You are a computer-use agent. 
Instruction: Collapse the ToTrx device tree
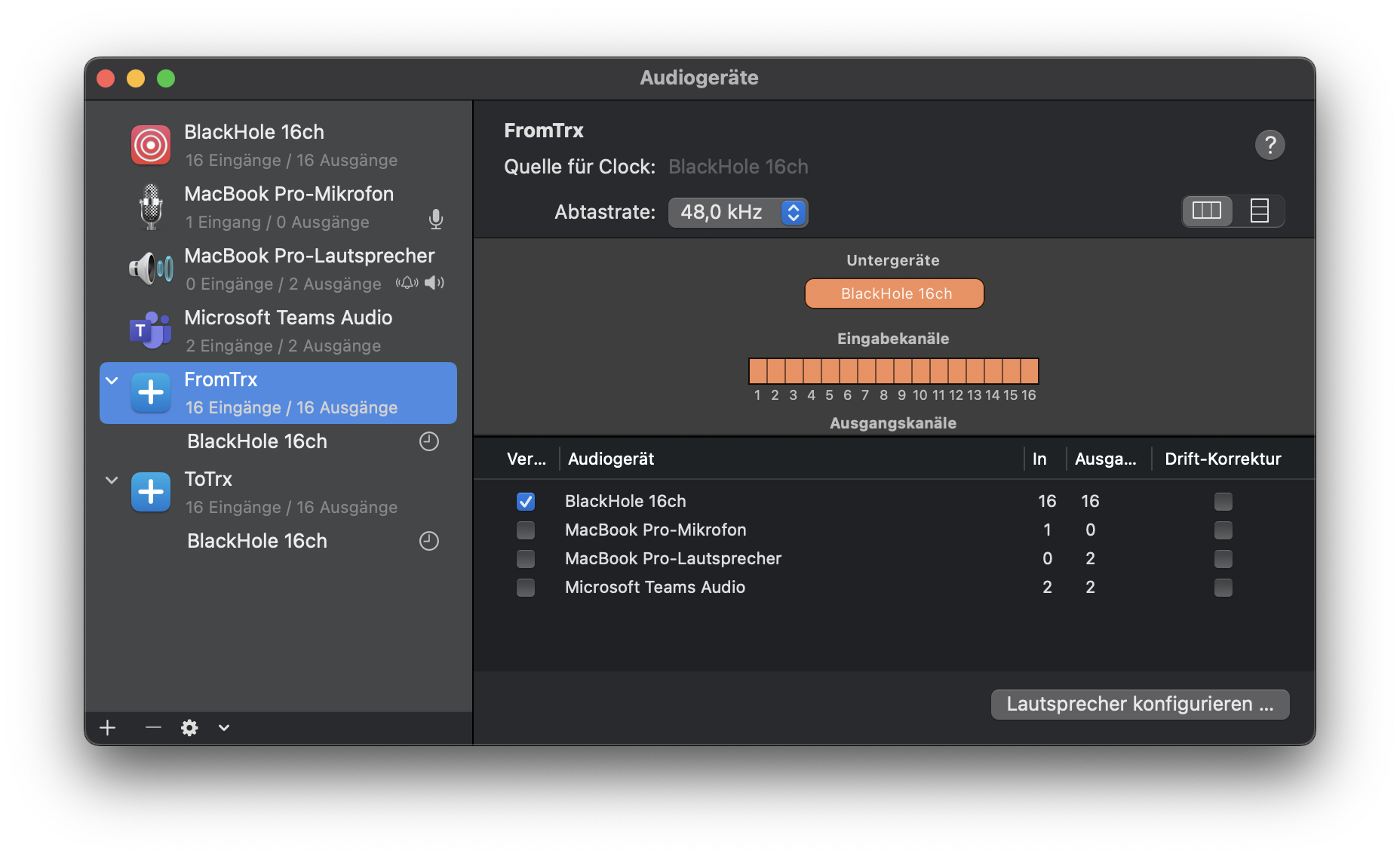[x=112, y=480]
